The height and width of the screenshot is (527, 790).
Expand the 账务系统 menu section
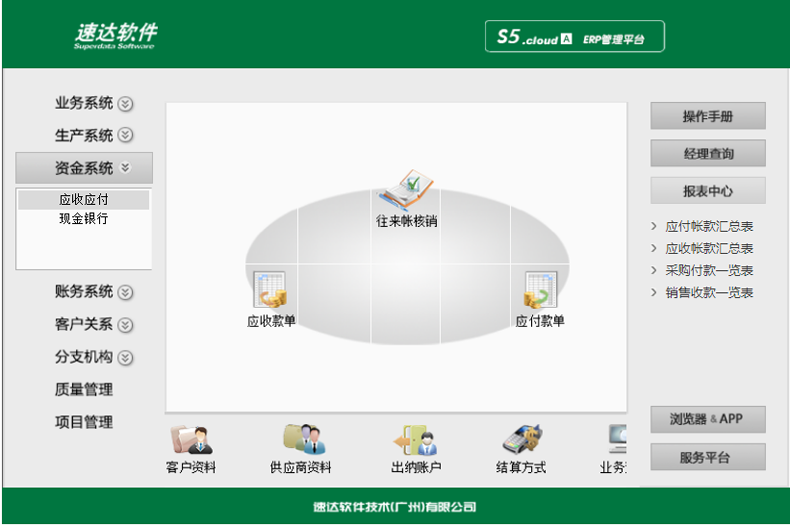93,292
